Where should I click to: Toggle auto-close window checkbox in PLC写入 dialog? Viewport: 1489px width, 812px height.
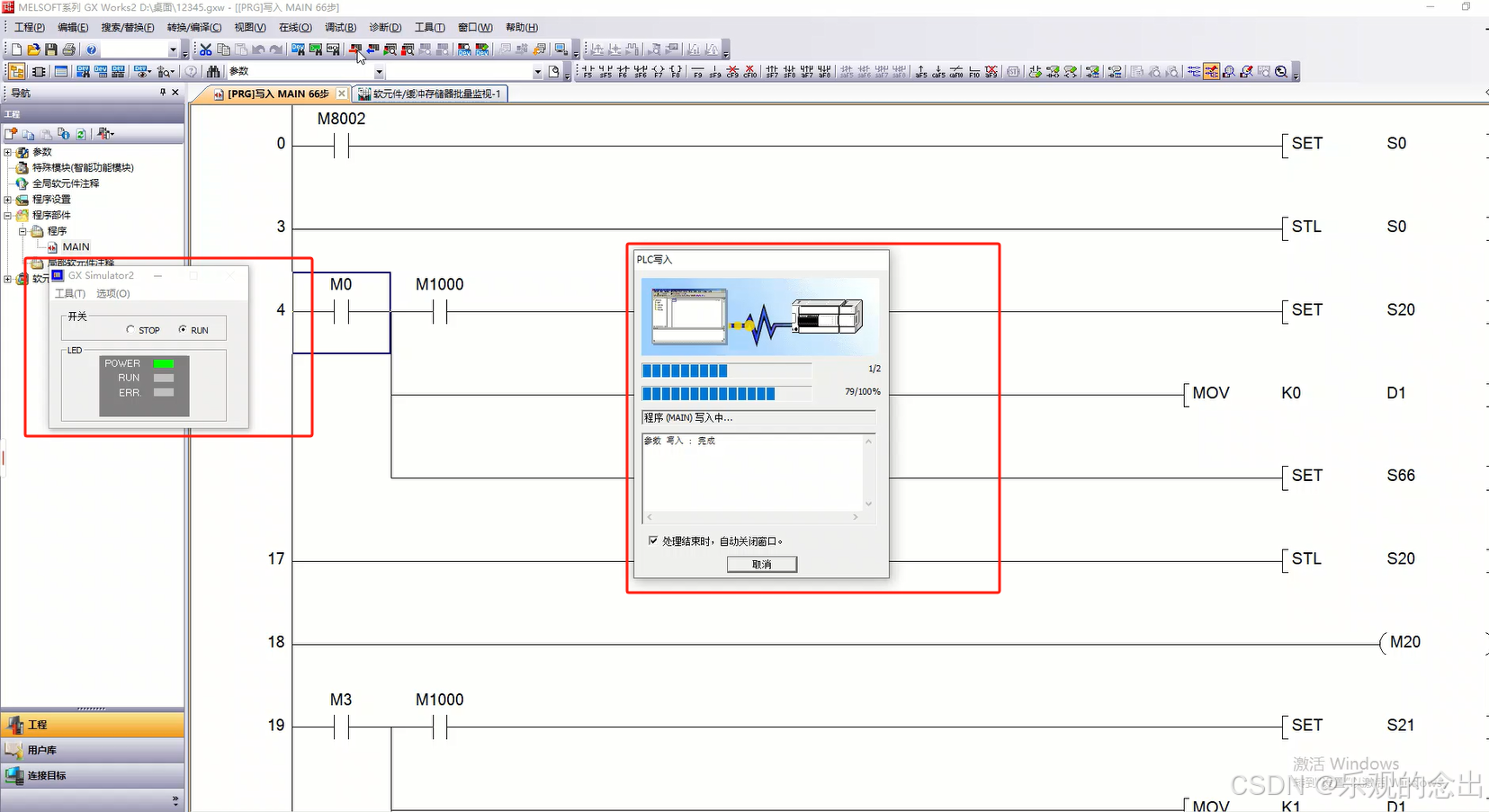pyautogui.click(x=653, y=540)
